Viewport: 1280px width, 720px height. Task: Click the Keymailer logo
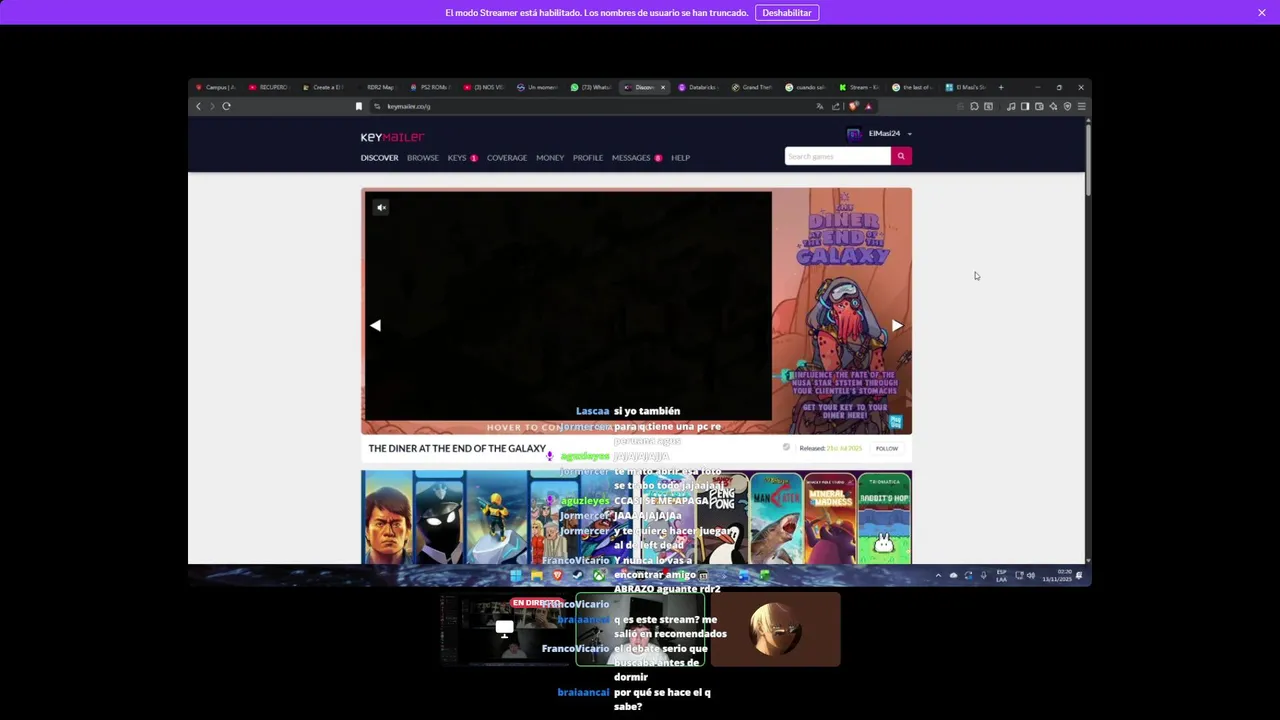pos(392,137)
